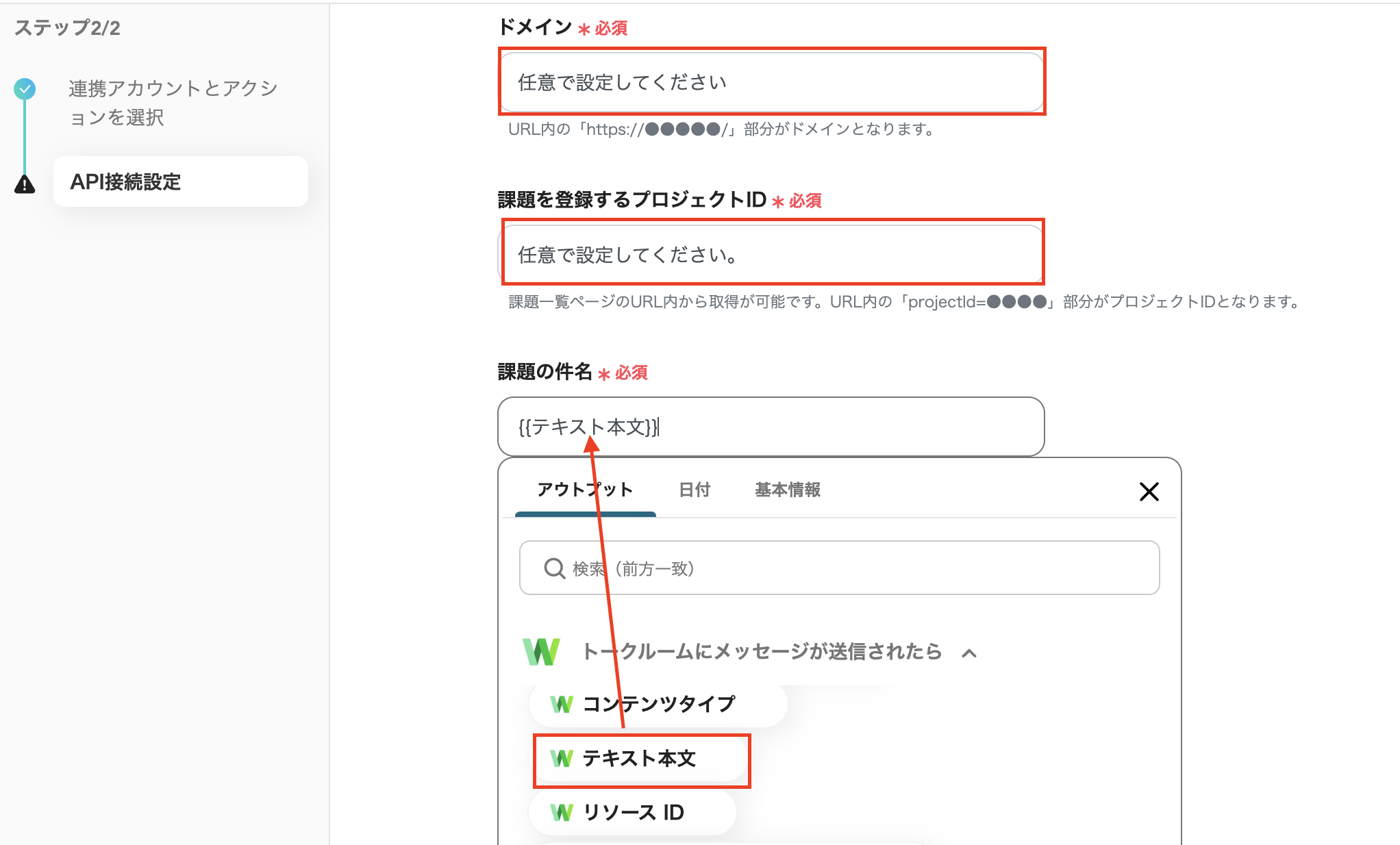This screenshot has height=845, width=1400.
Task: Open the 連携アカウントとアクションを選択 step
Action: coord(173,103)
